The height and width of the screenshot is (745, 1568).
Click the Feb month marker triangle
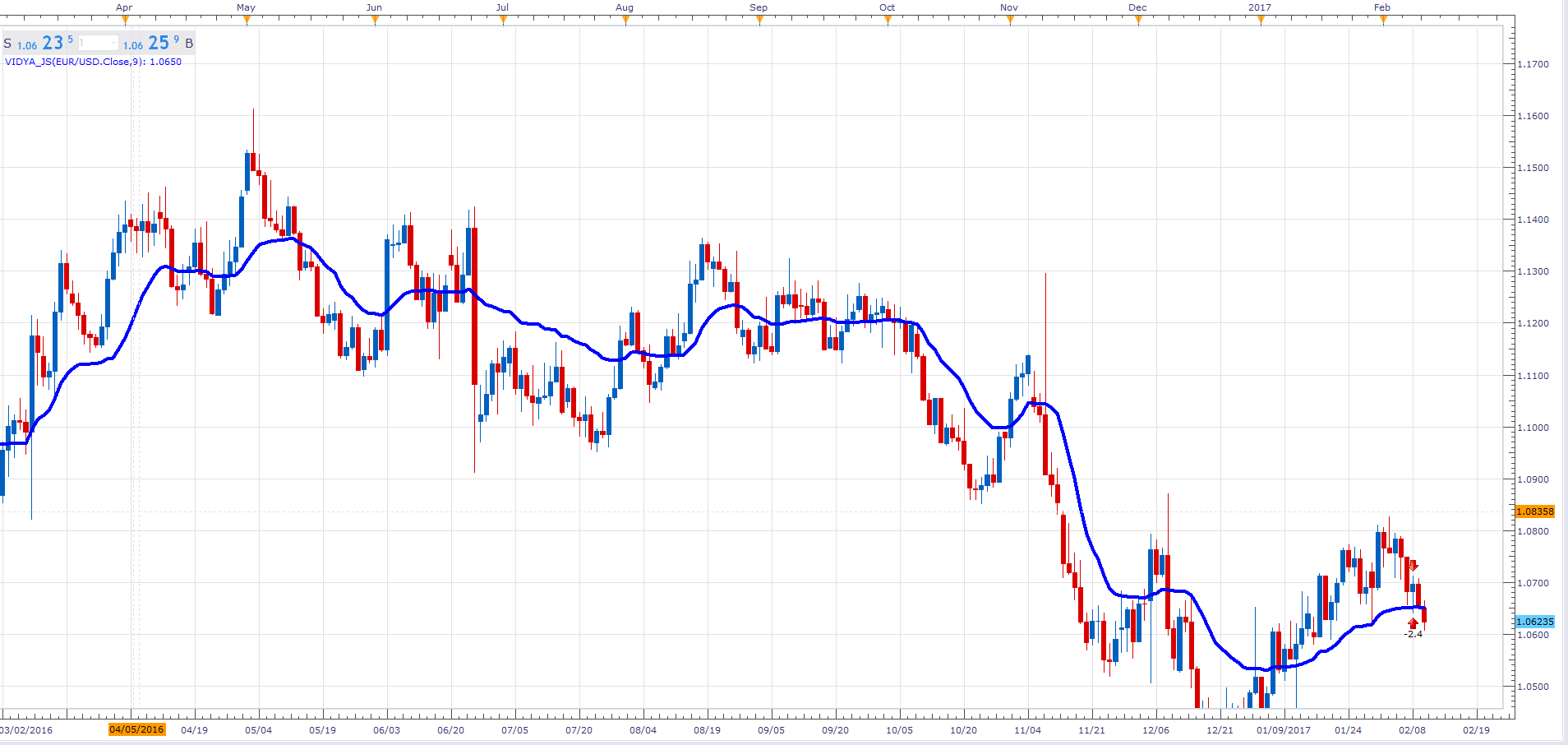(1383, 21)
